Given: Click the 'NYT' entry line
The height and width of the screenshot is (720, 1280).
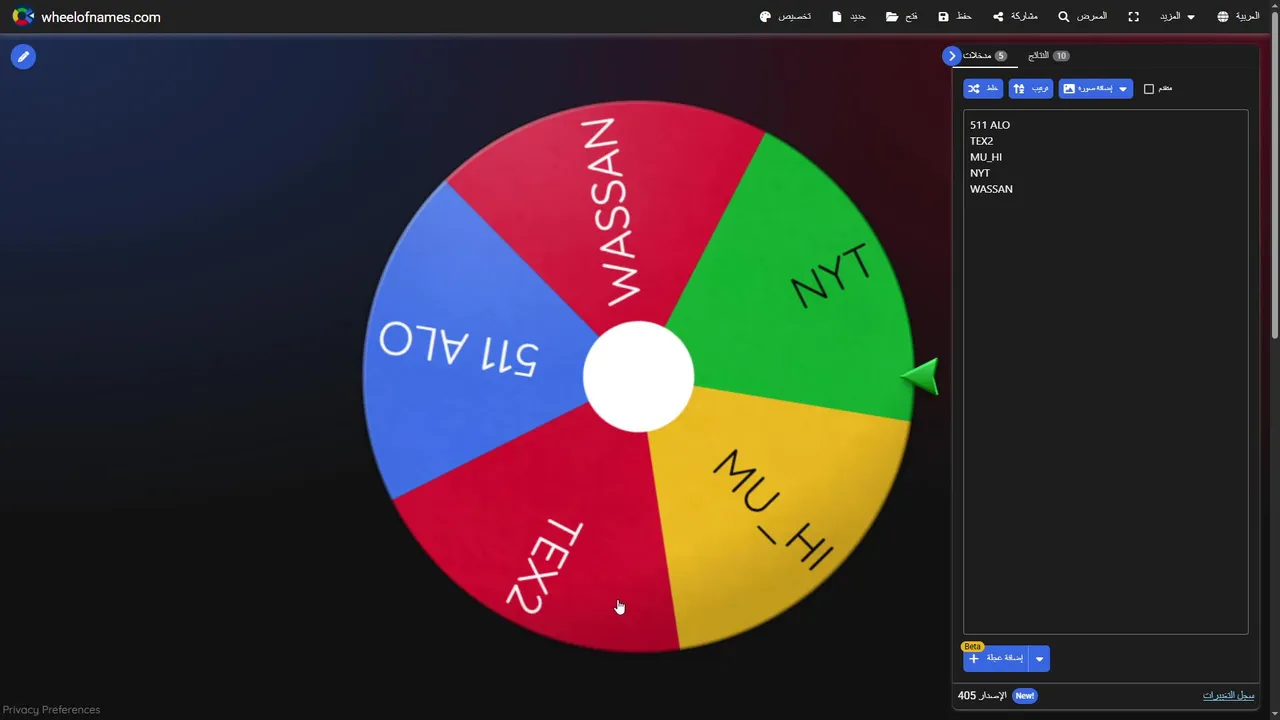Looking at the screenshot, I should point(980,173).
